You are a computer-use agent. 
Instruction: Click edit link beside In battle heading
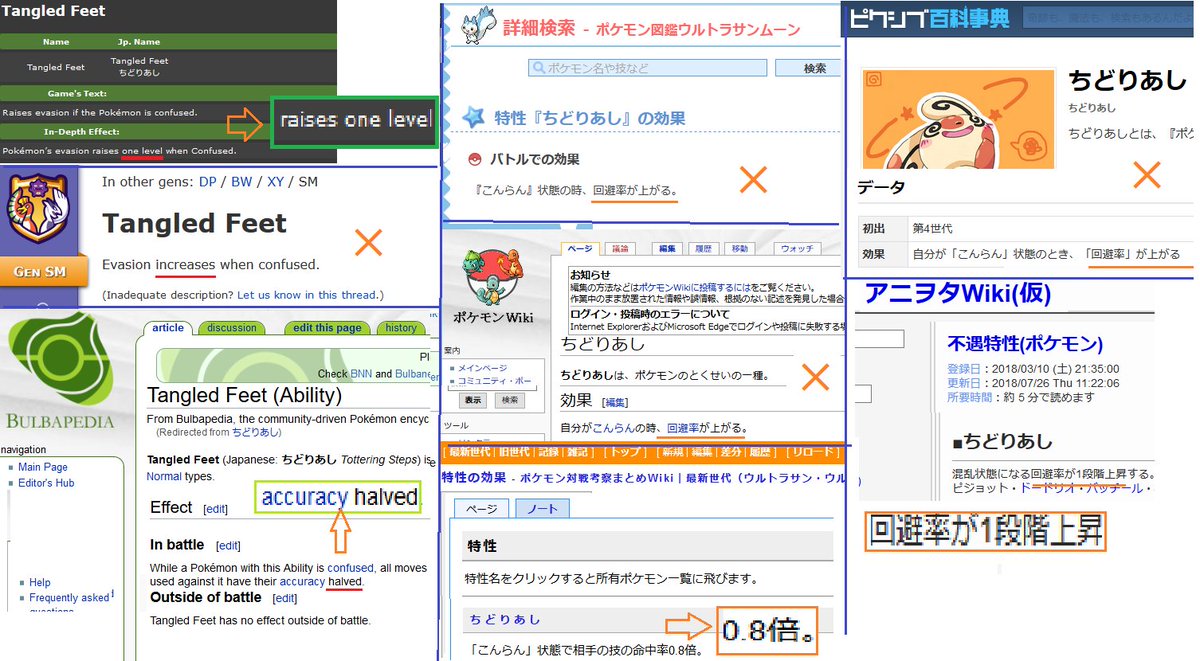[228, 545]
